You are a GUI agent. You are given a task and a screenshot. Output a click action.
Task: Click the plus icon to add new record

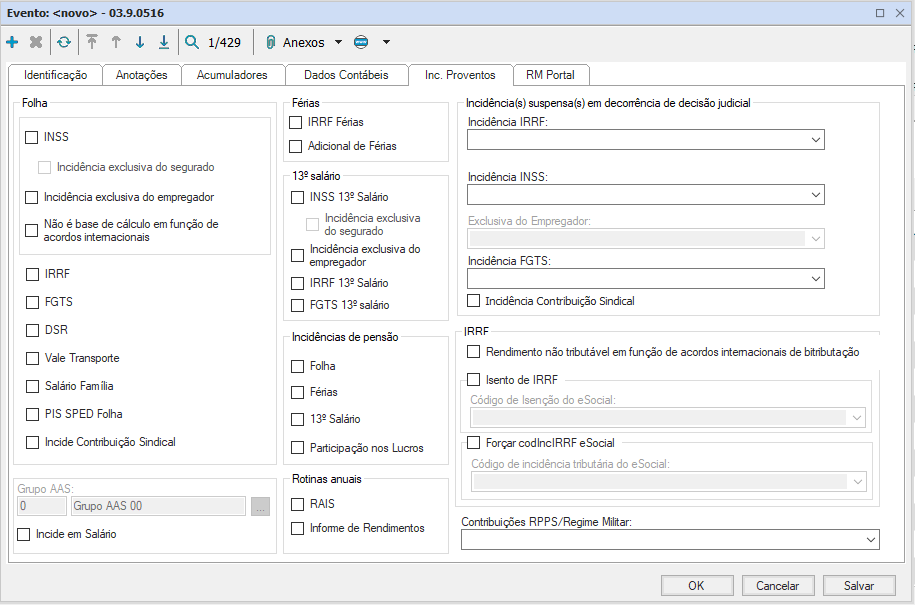pos(12,42)
